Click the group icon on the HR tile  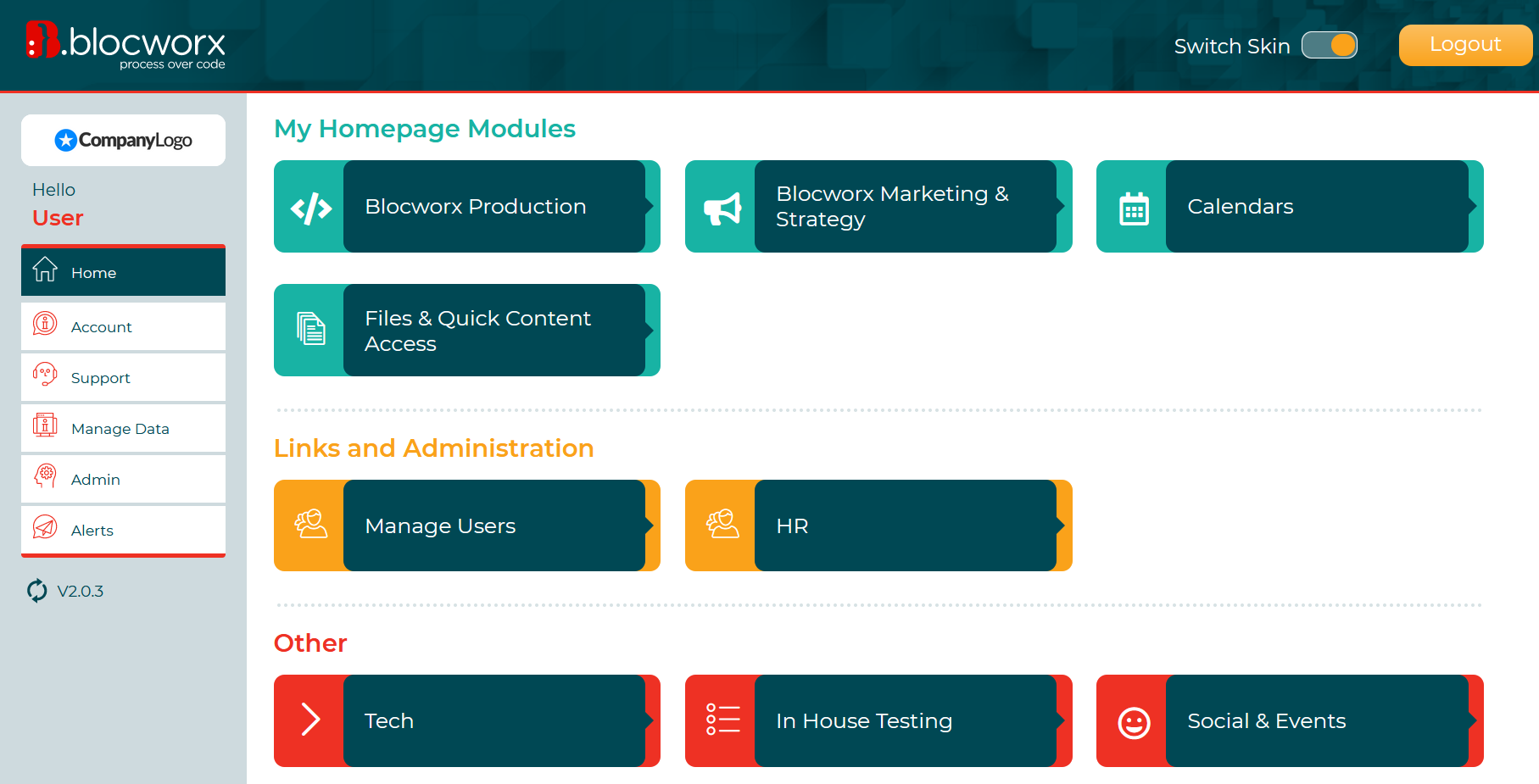[x=722, y=525]
